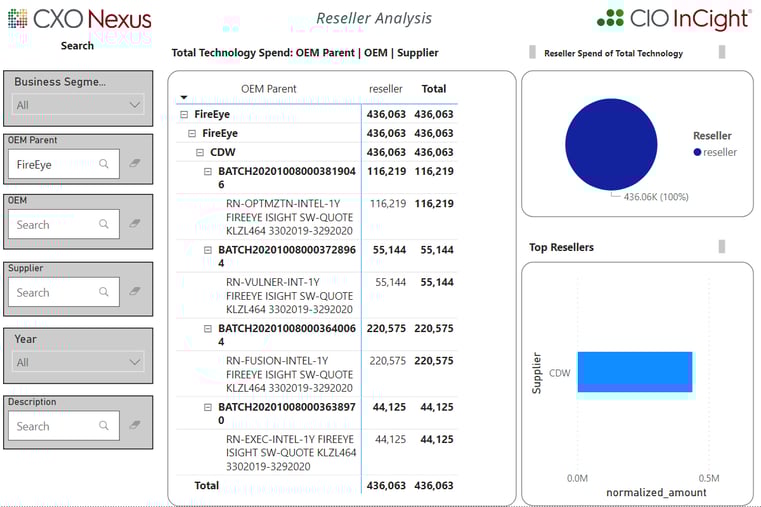Clear the Description filter using eraser icon
This screenshot has width=761, height=507.
tap(135, 426)
